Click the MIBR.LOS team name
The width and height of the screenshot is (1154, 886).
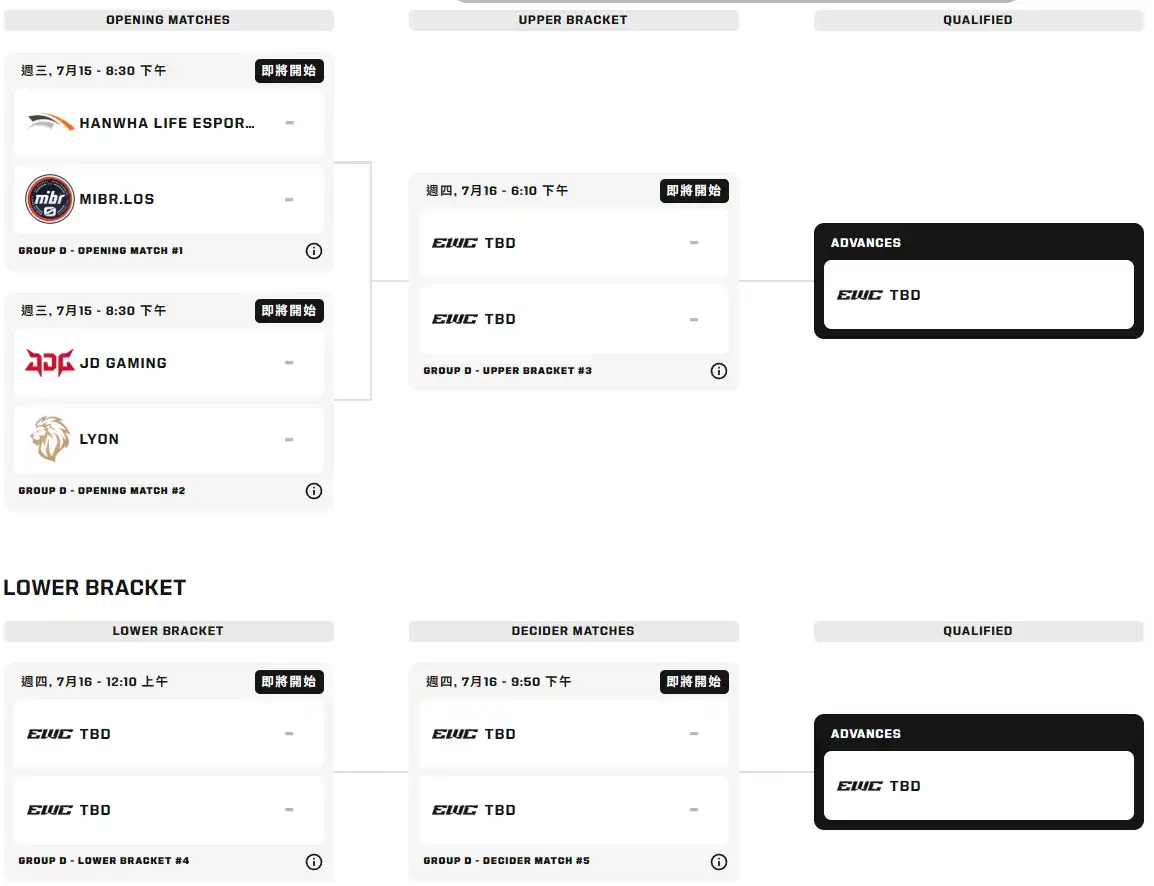click(x=117, y=199)
